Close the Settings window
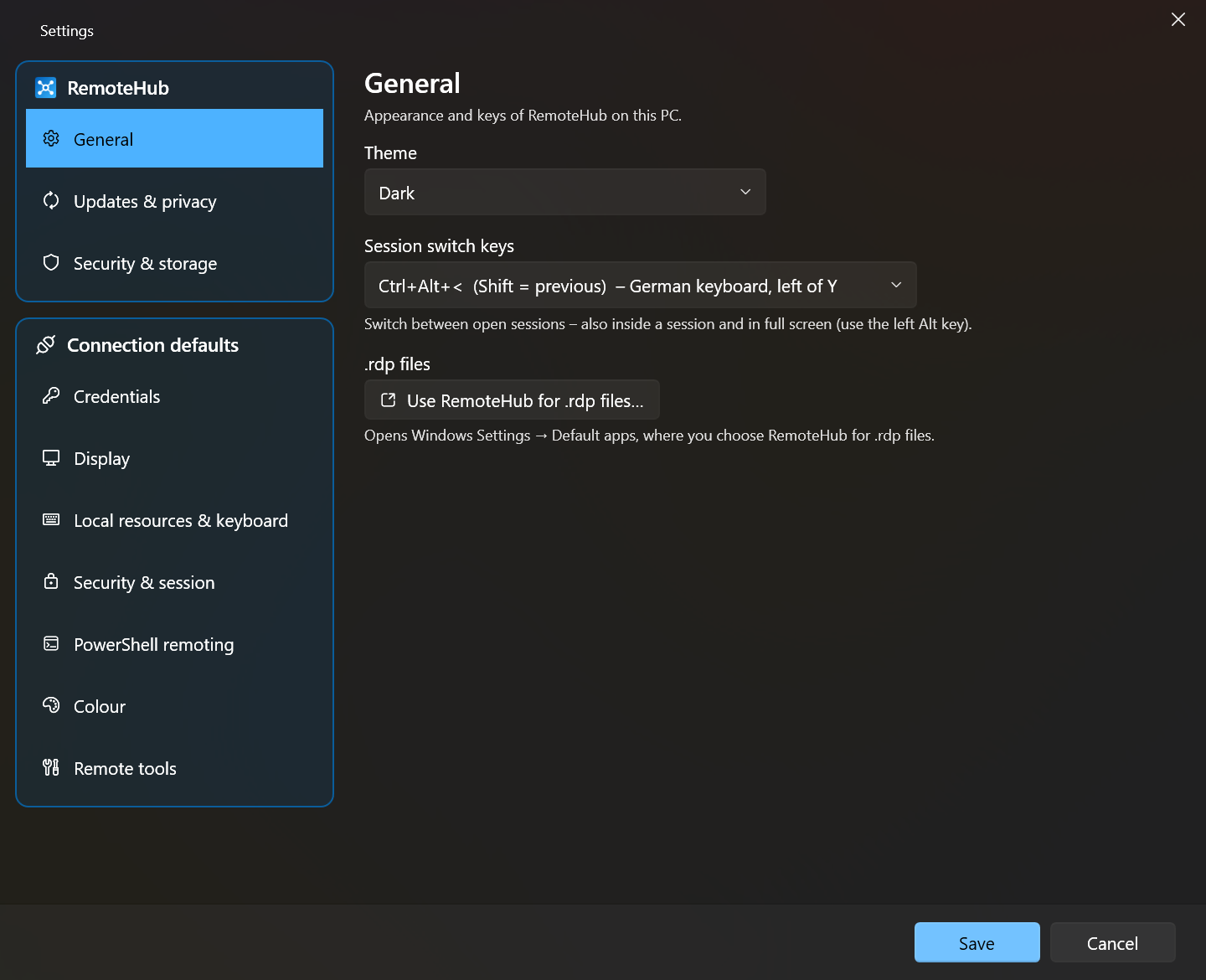The height and width of the screenshot is (980, 1206). pos(1178,19)
